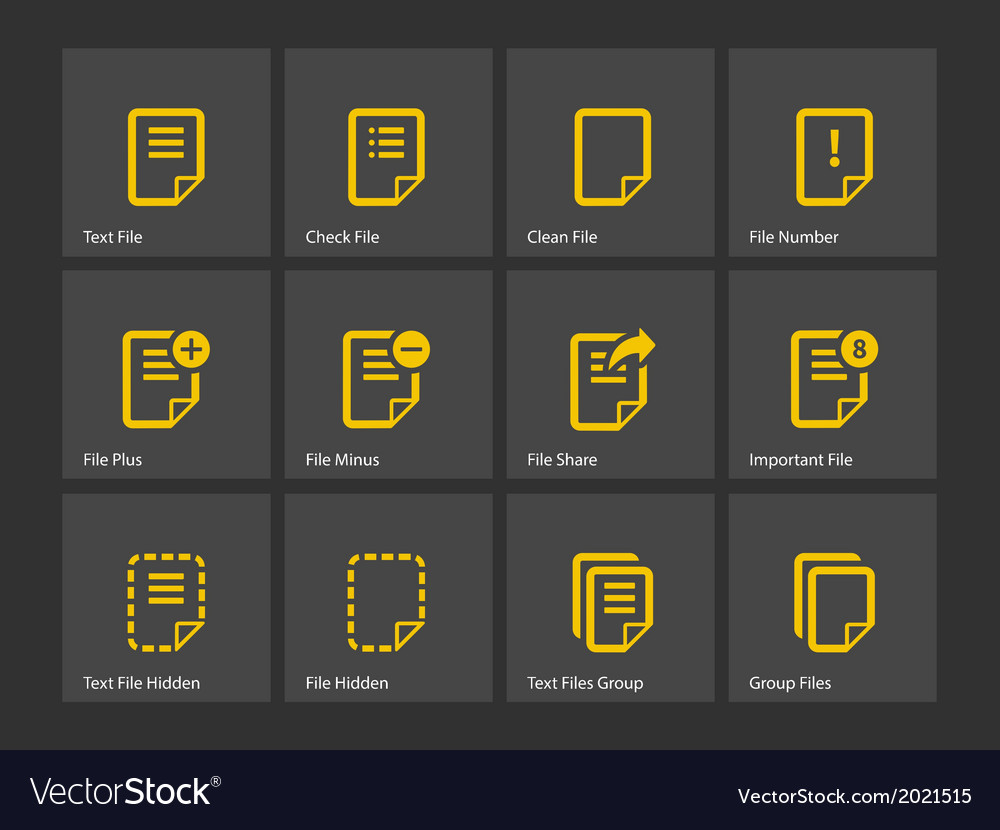1000x830 pixels.
Task: Click the VectorStock logo
Action: point(120,790)
